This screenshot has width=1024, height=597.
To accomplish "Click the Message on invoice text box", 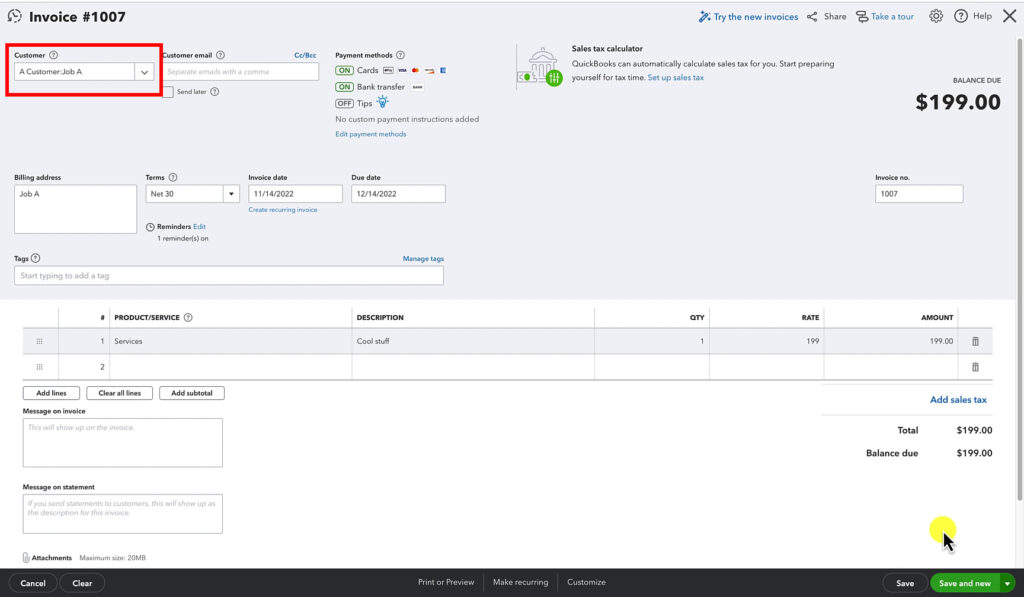I will [122, 442].
